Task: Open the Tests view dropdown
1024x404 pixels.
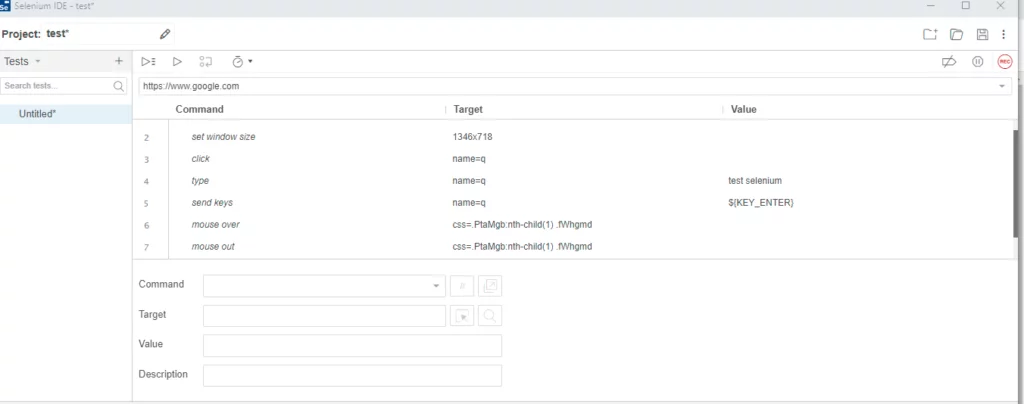Action: [x=22, y=61]
